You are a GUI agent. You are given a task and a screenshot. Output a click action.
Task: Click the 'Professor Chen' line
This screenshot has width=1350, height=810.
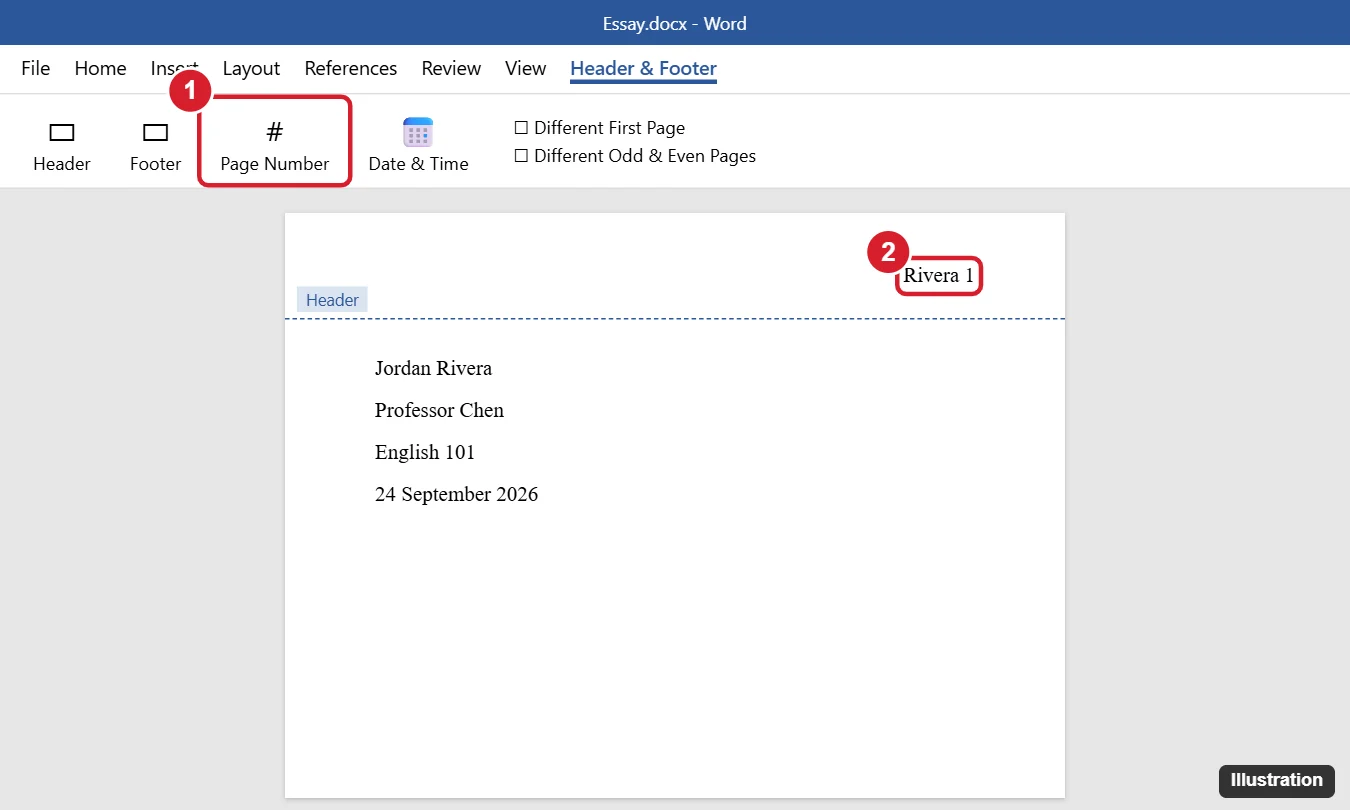[x=439, y=410]
